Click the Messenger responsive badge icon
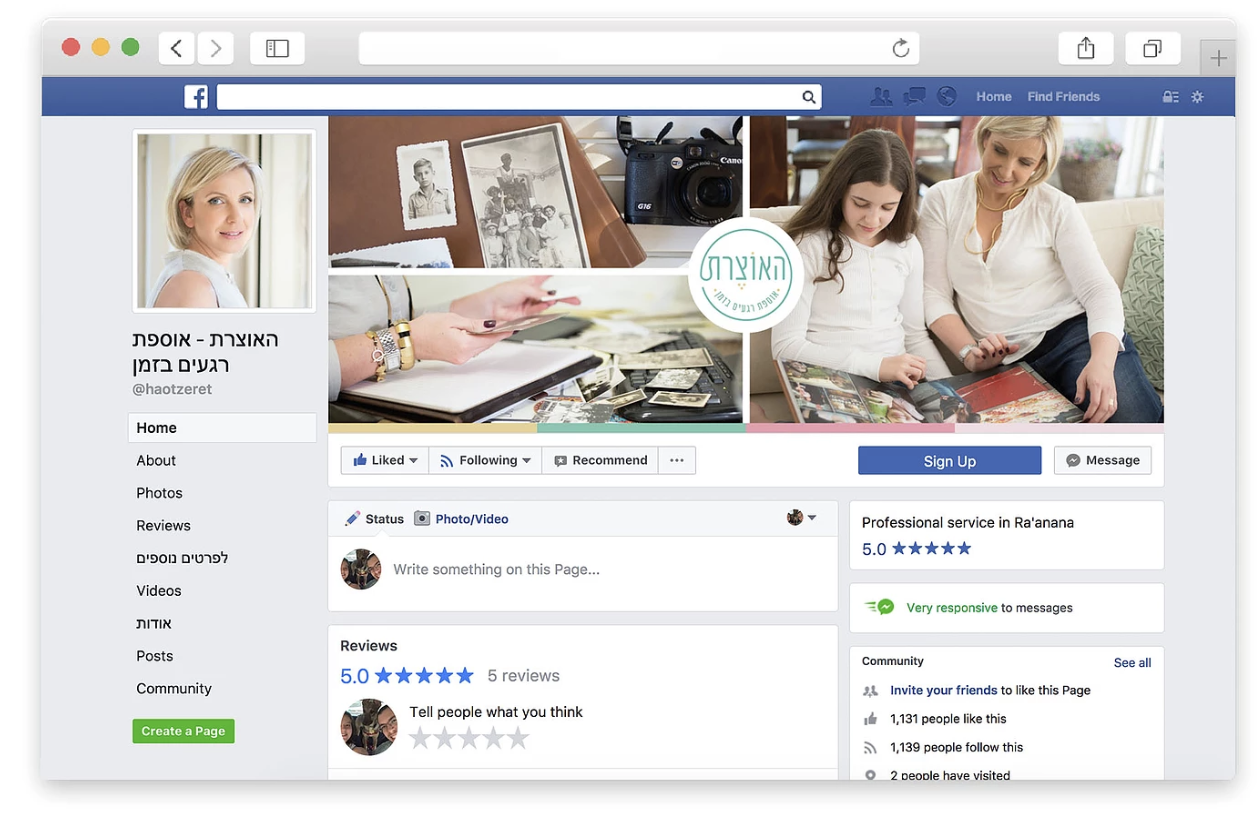The height and width of the screenshot is (820, 1258). (881, 607)
